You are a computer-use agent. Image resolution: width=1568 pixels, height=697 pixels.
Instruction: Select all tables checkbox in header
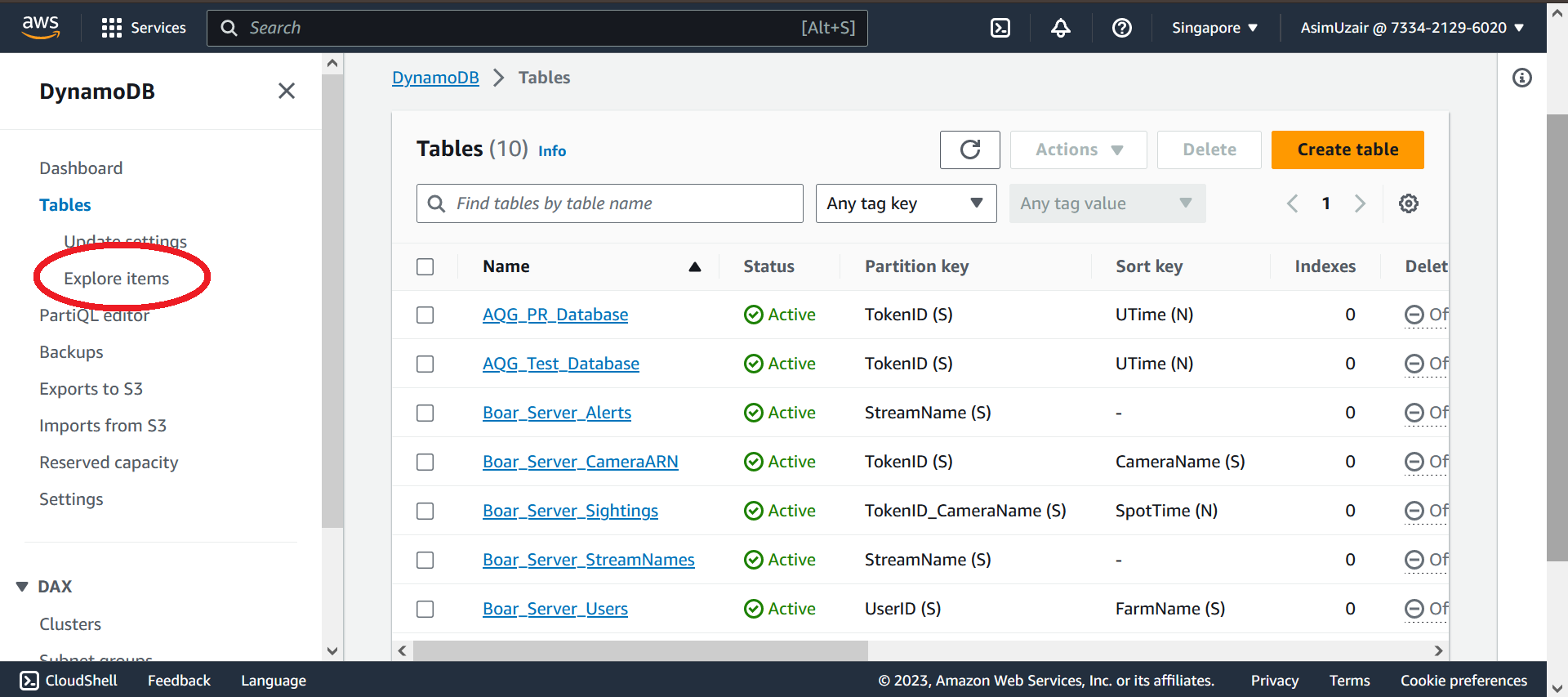425,266
